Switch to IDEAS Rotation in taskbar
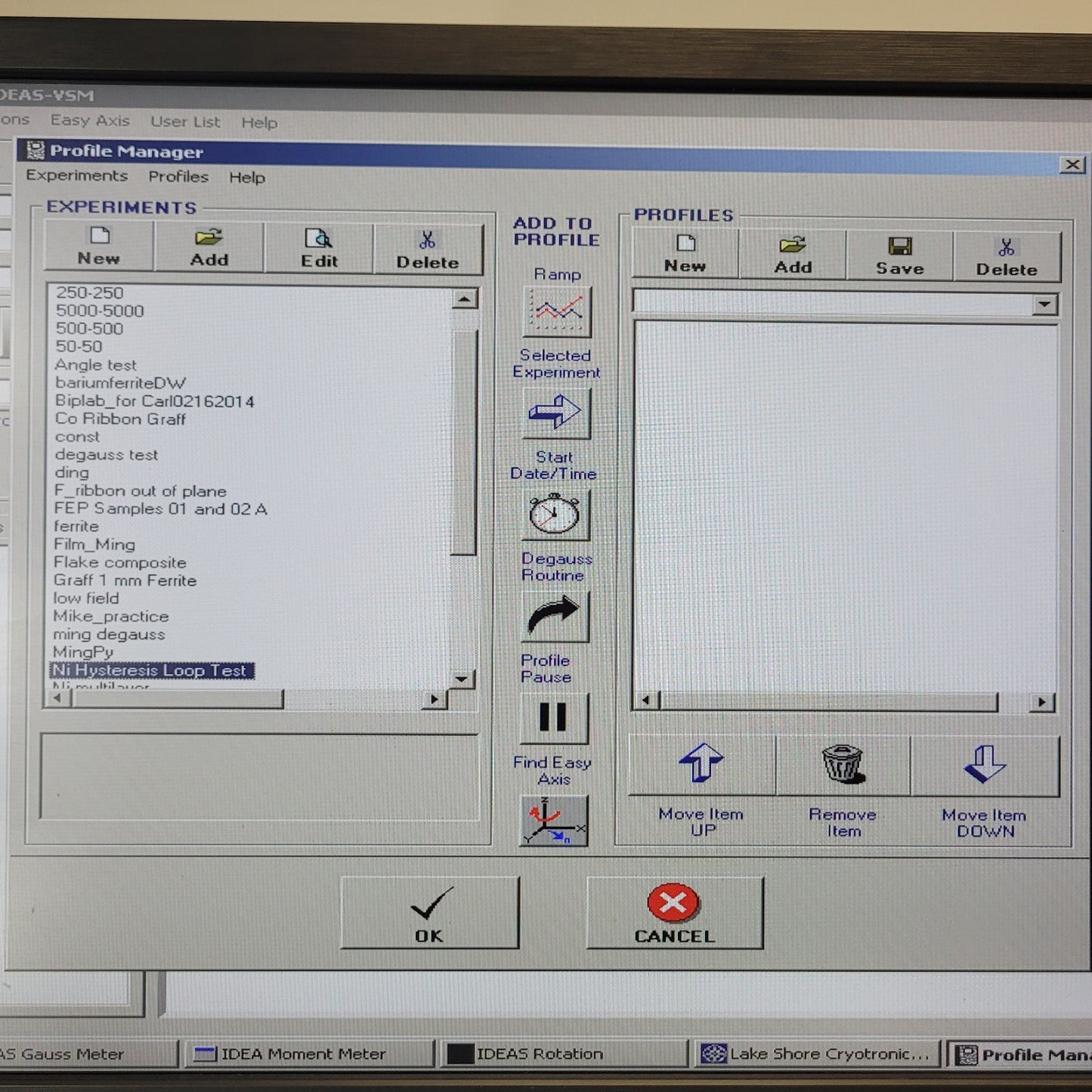This screenshot has width=1092, height=1092. click(563, 1053)
